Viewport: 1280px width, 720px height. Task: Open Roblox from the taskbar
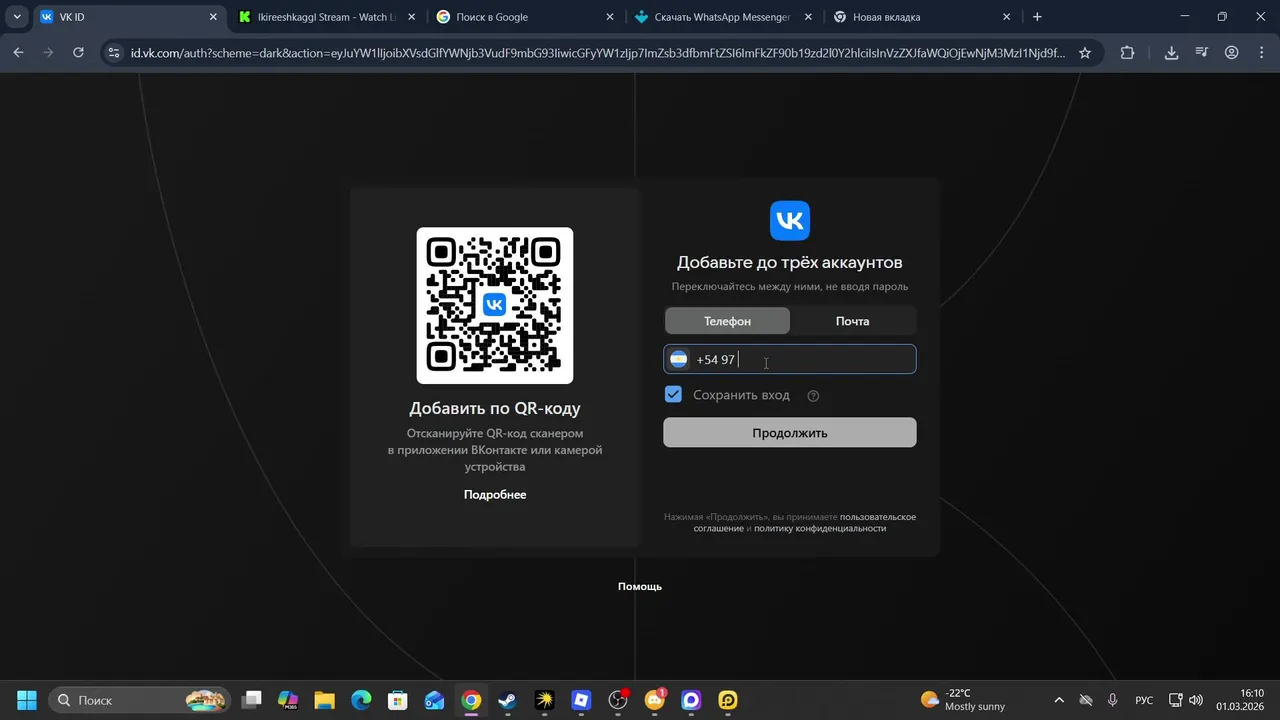tap(581, 700)
